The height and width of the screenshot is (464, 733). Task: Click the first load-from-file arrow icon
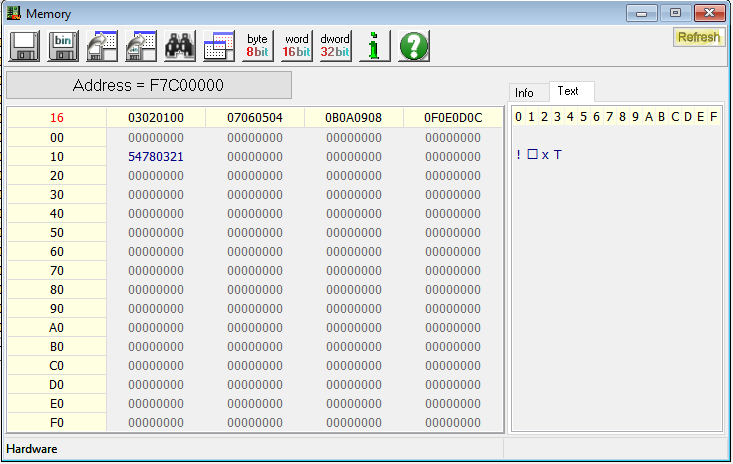[x=103, y=46]
